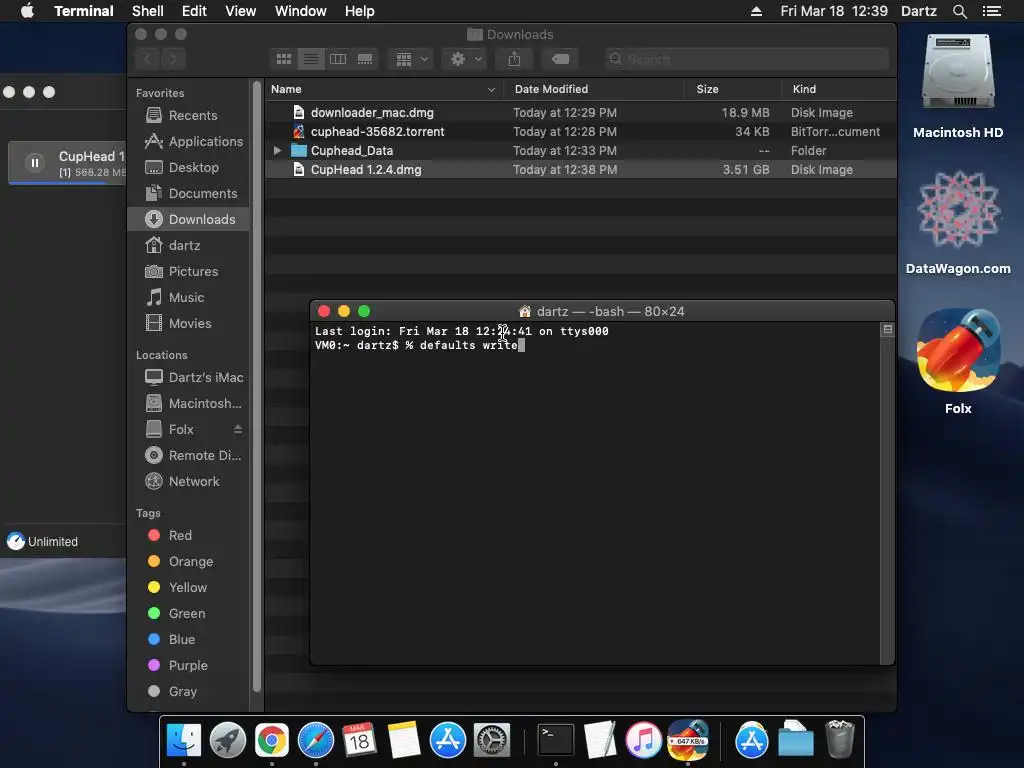Viewport: 1024px width, 768px height.
Task: Switch Finder to column view
Action: 338,59
